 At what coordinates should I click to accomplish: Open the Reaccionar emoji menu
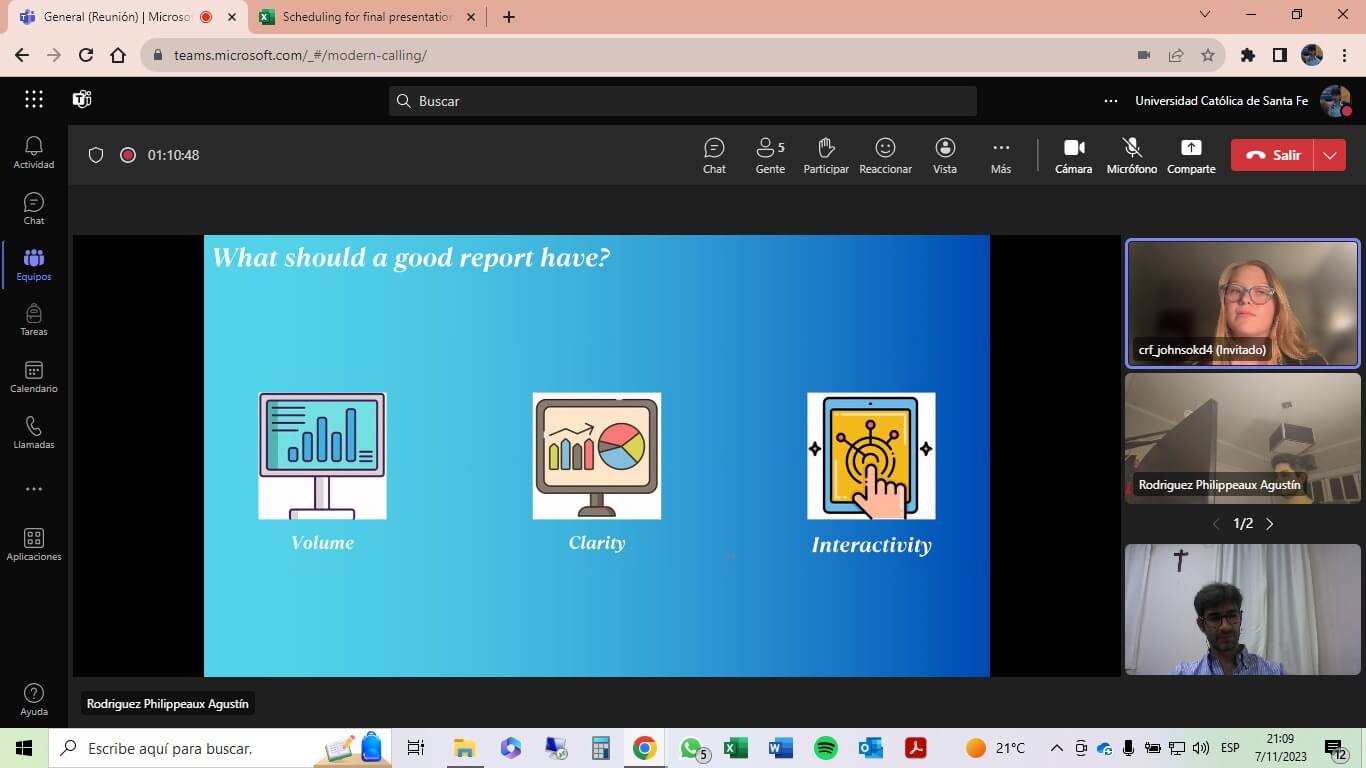885,155
